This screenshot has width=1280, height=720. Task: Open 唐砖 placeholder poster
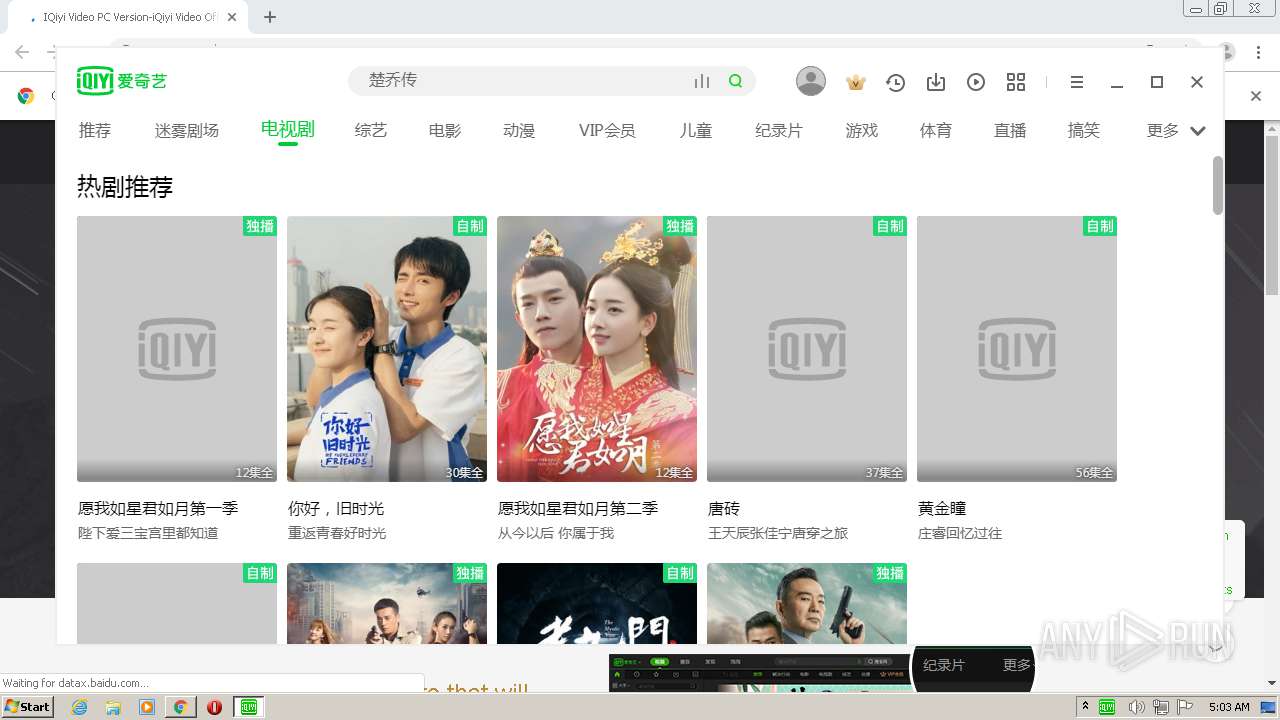click(x=807, y=349)
